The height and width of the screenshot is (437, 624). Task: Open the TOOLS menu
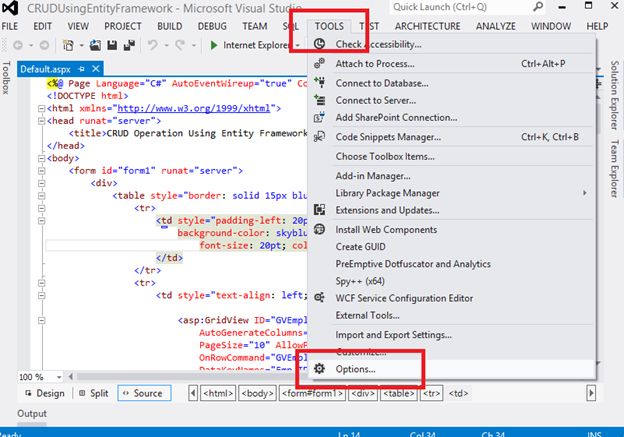tap(329, 26)
